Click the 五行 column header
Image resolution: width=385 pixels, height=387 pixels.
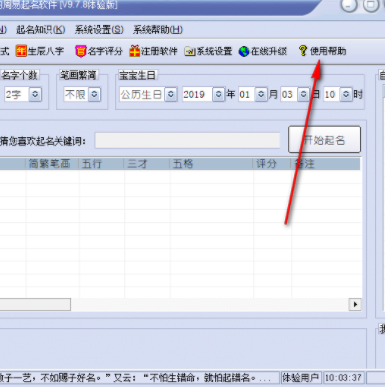pyautogui.click(x=102, y=164)
